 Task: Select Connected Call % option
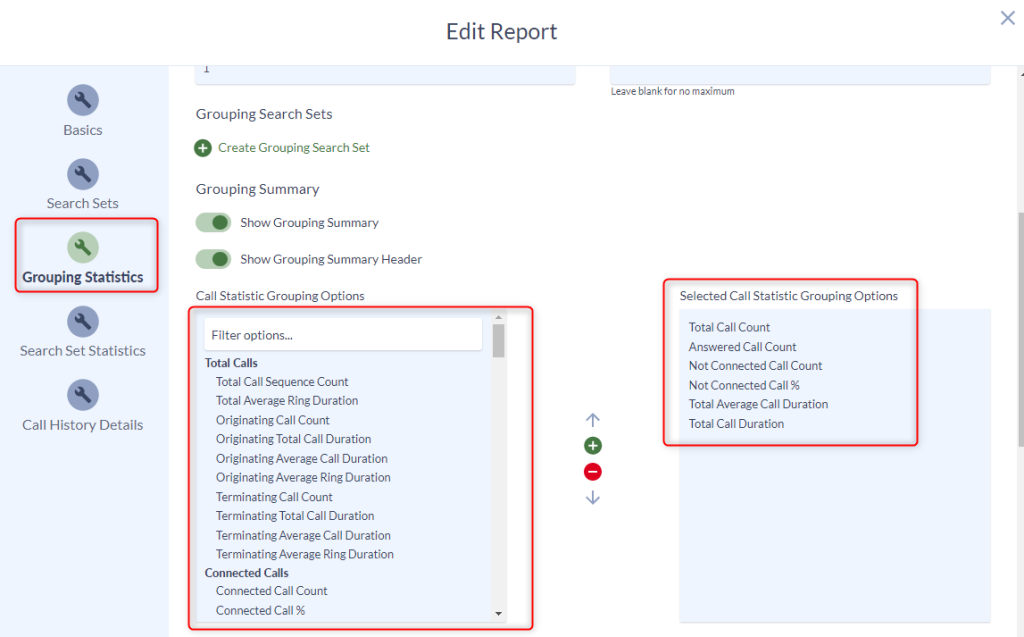261,610
